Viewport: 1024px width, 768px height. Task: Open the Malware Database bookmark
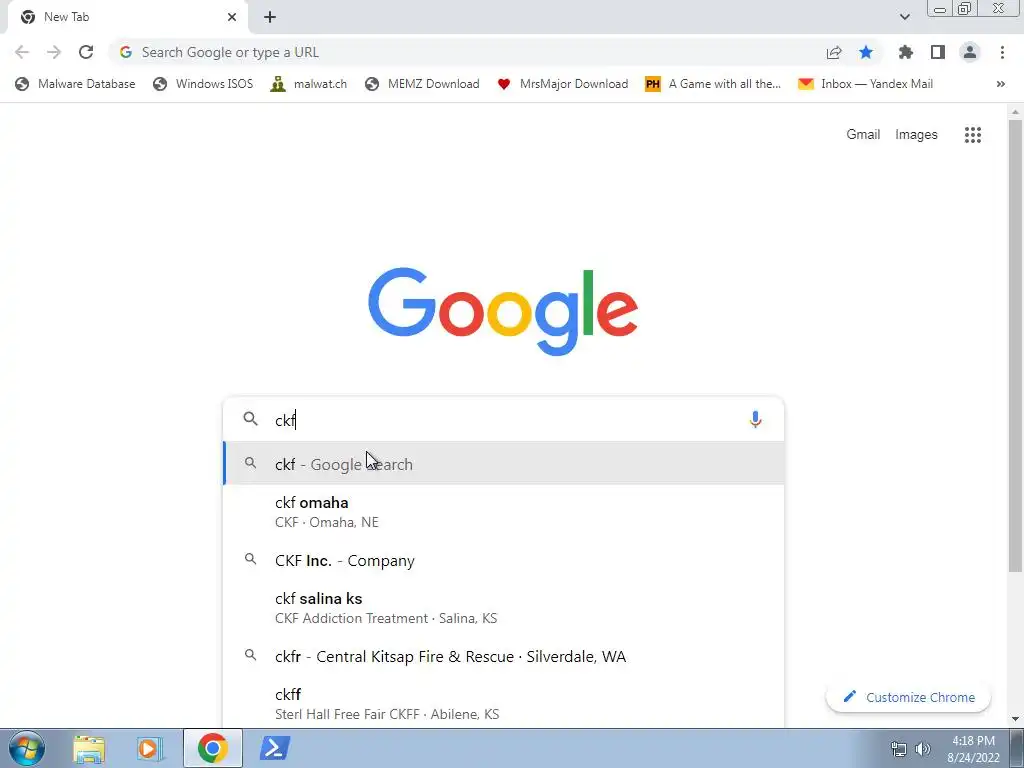pyautogui.click(x=75, y=84)
